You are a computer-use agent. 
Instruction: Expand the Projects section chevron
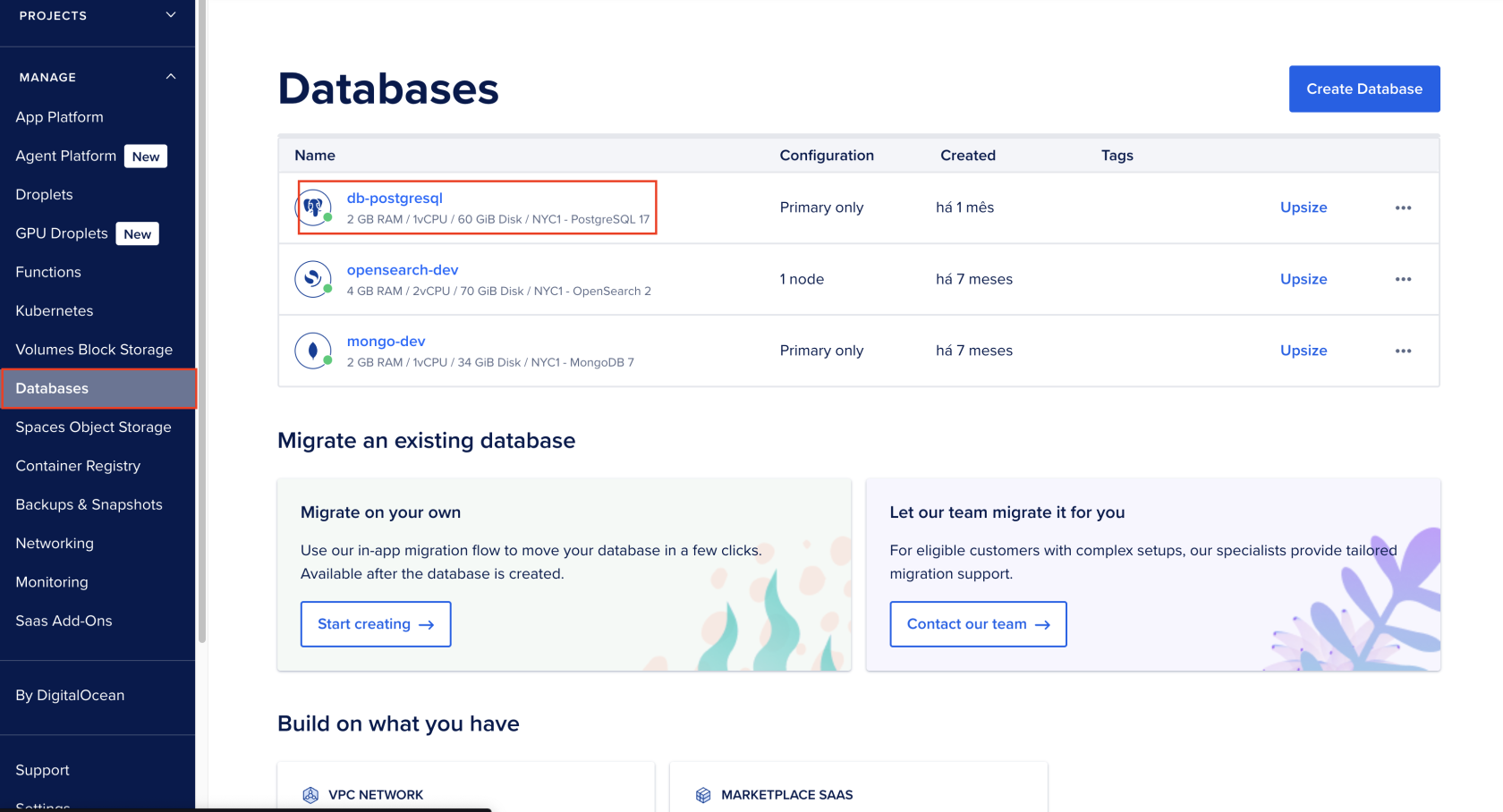click(171, 15)
